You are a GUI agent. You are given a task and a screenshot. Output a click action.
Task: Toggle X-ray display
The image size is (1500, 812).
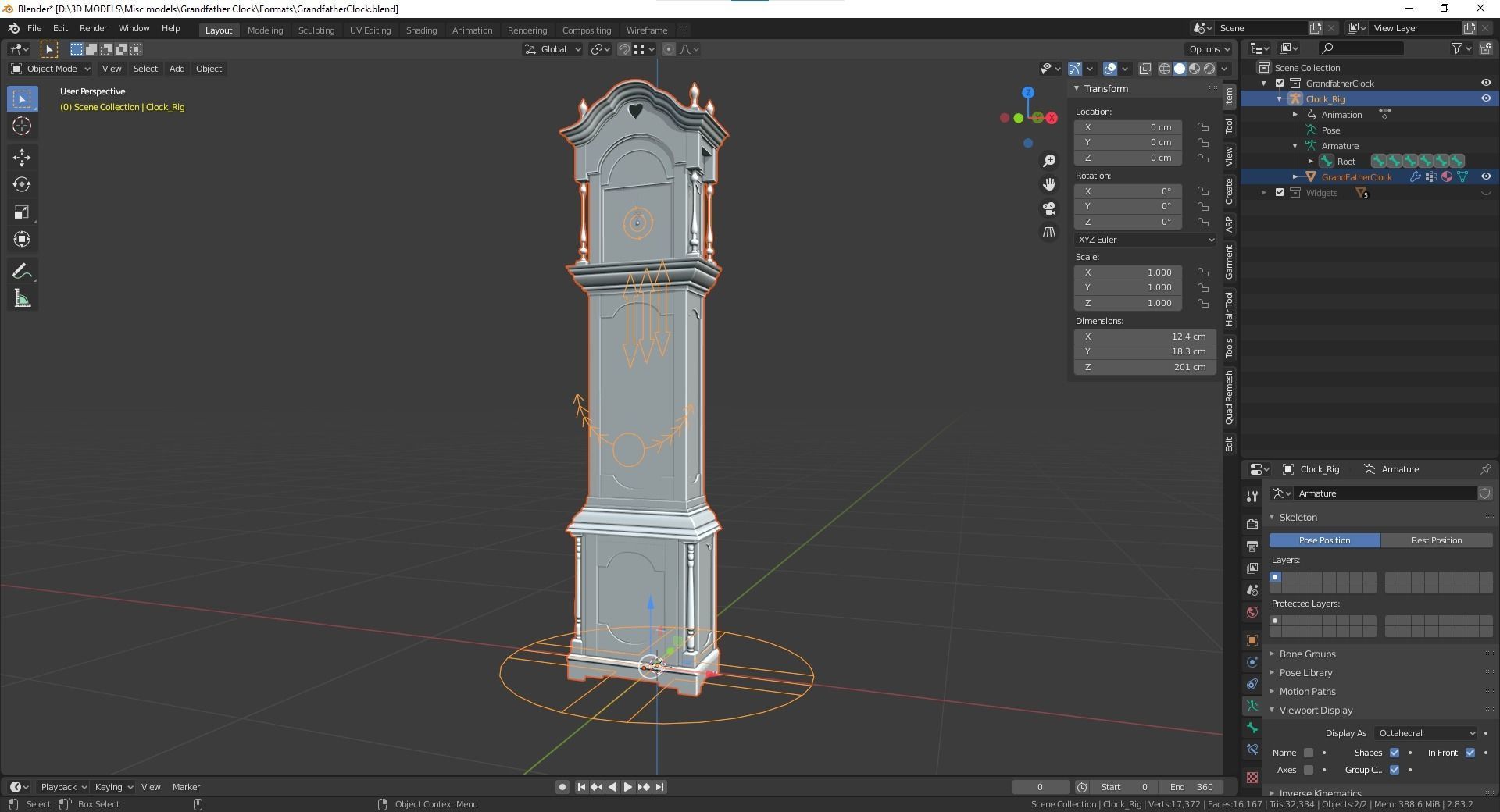(x=1145, y=69)
